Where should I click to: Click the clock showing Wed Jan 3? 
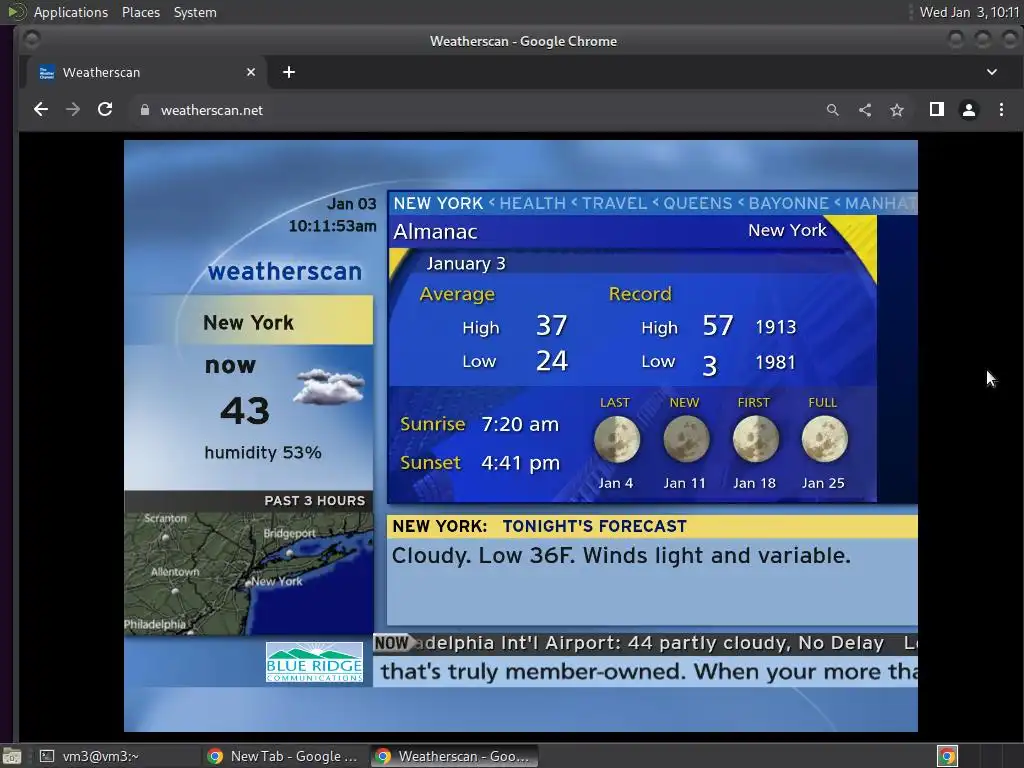click(x=969, y=12)
